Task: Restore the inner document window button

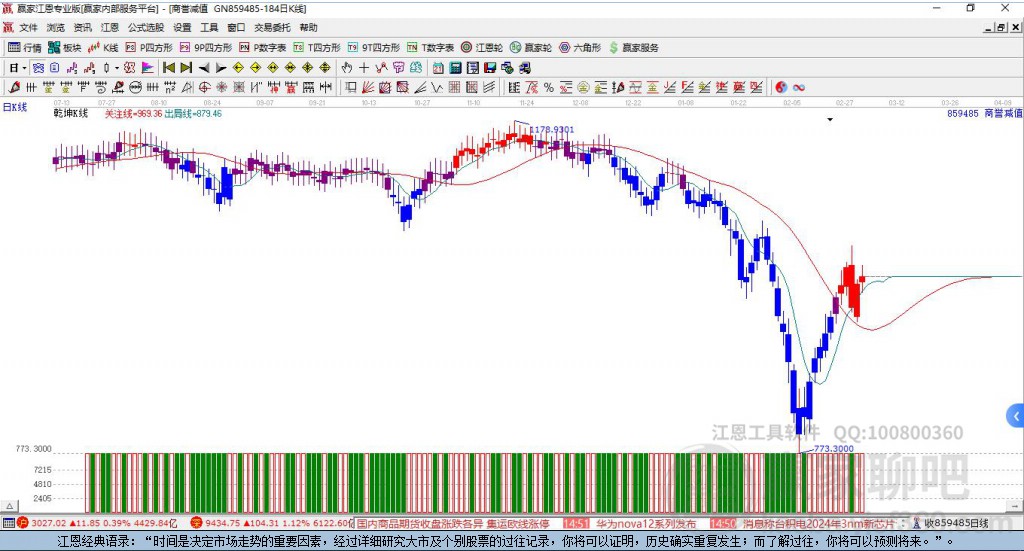Action: [1001, 27]
